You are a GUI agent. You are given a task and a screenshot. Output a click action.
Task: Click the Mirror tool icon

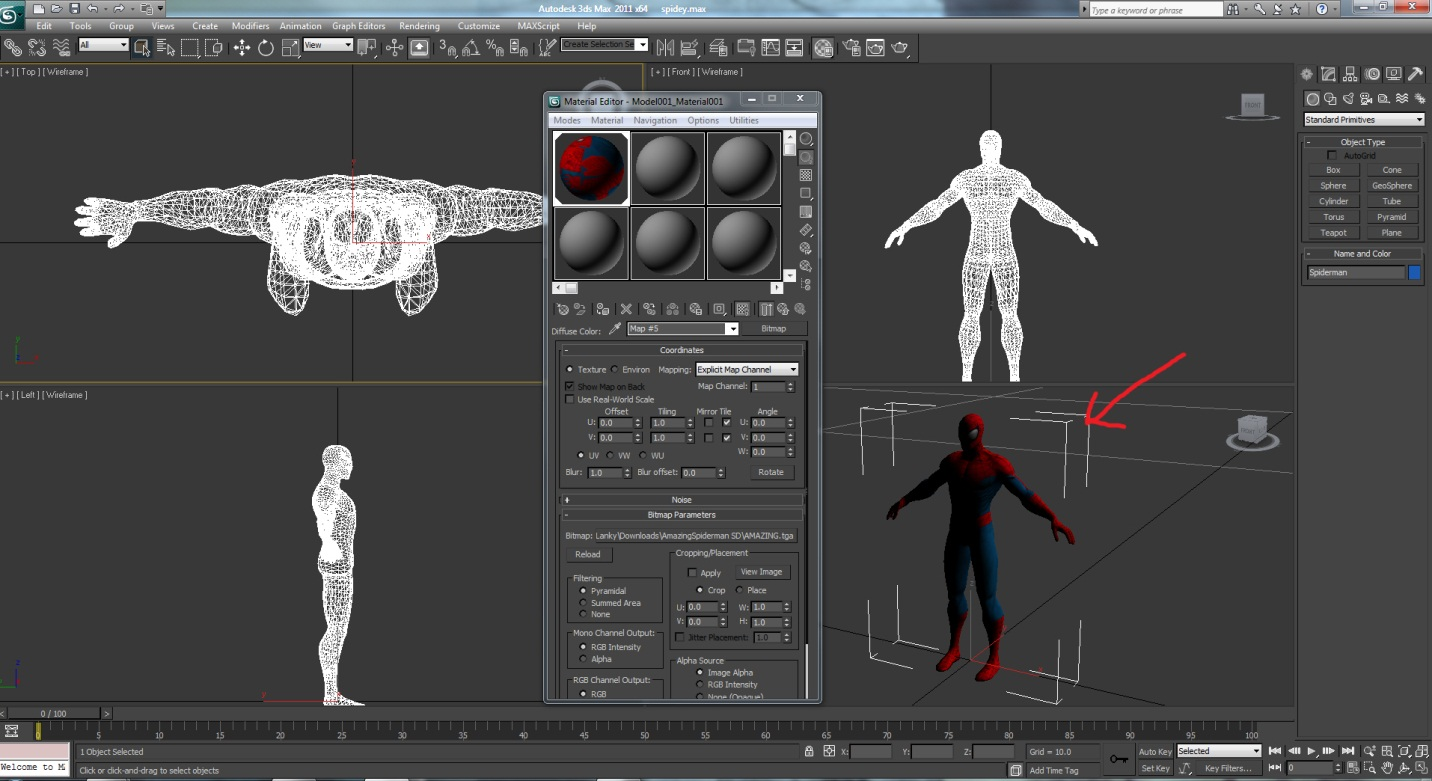(664, 47)
